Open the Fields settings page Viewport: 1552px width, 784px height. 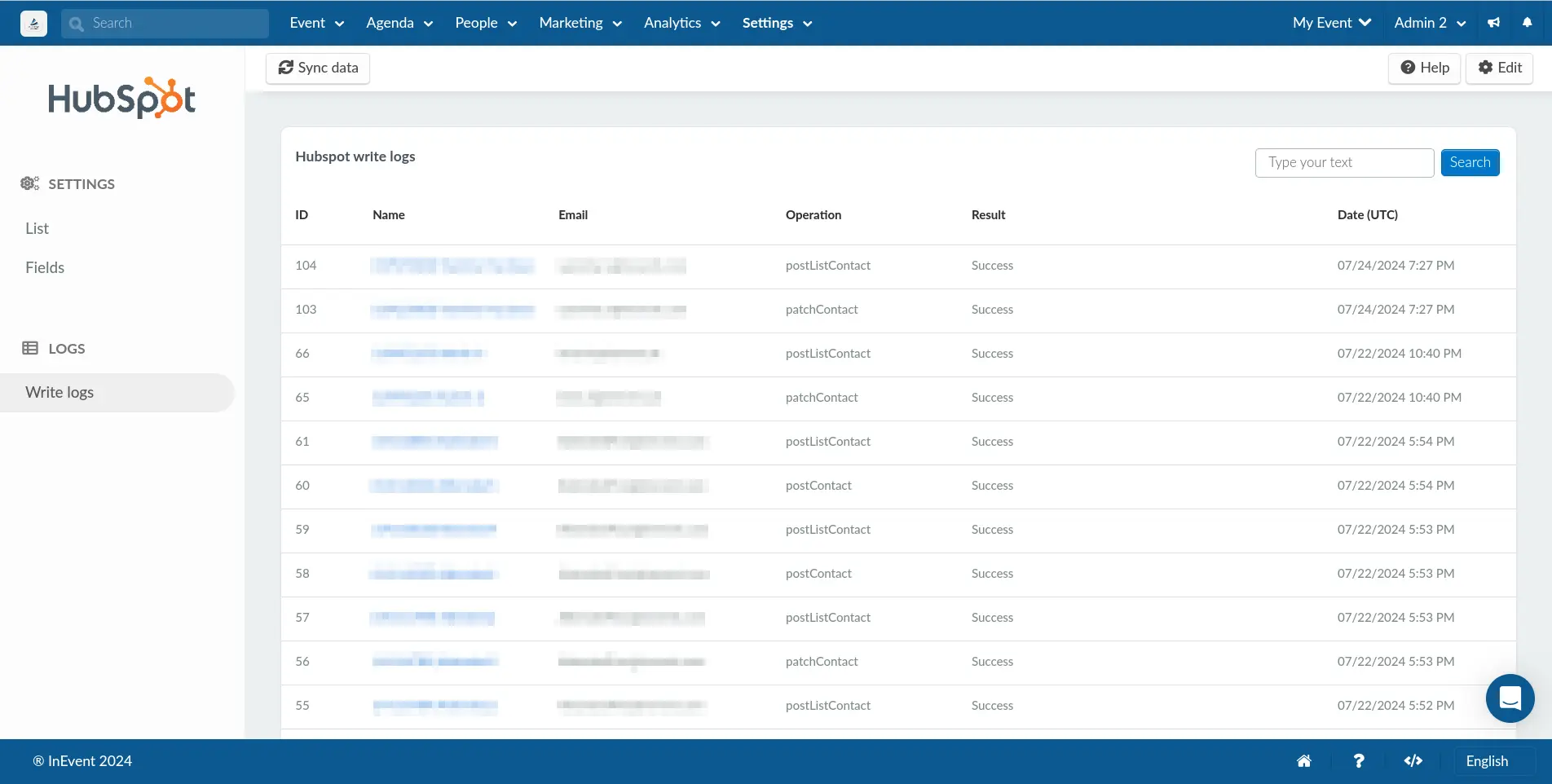point(45,268)
